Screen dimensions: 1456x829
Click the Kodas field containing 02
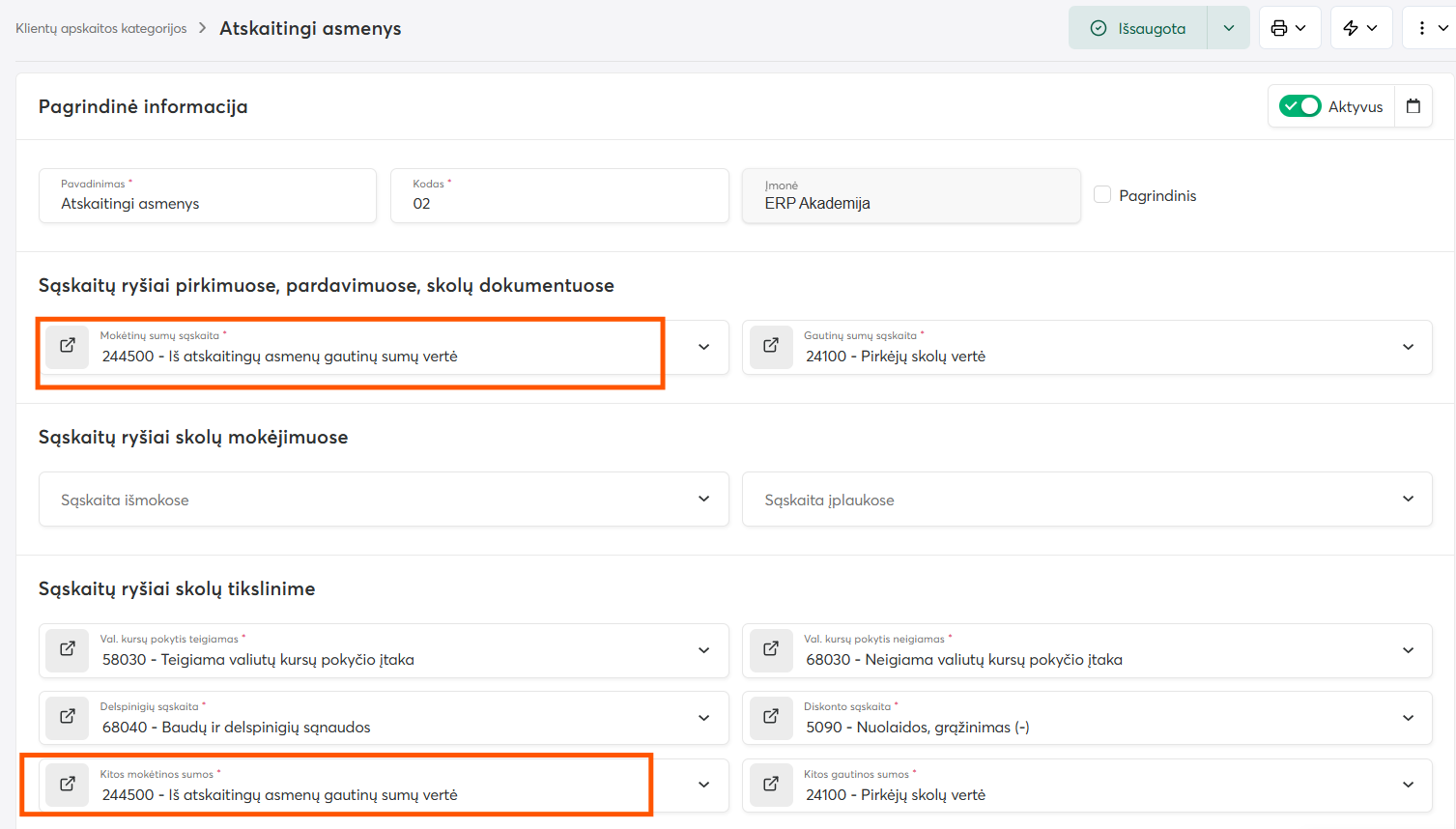pos(559,195)
